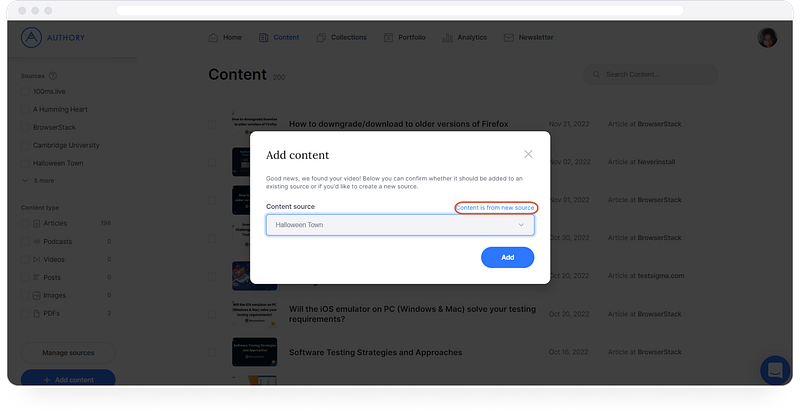The width and height of the screenshot is (800, 419).
Task: Click the Posts type icon in sidebar
Action: 36,277
